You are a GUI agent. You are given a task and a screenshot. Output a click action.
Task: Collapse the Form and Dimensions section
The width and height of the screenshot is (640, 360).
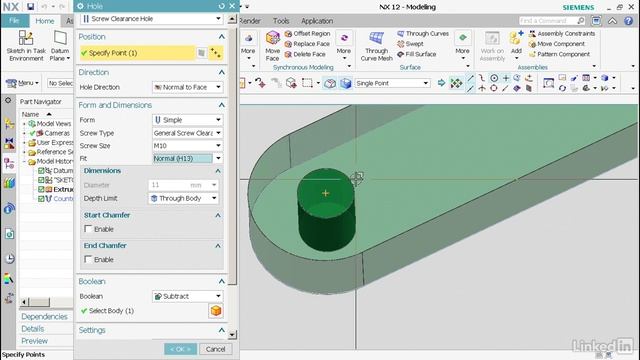pos(222,105)
